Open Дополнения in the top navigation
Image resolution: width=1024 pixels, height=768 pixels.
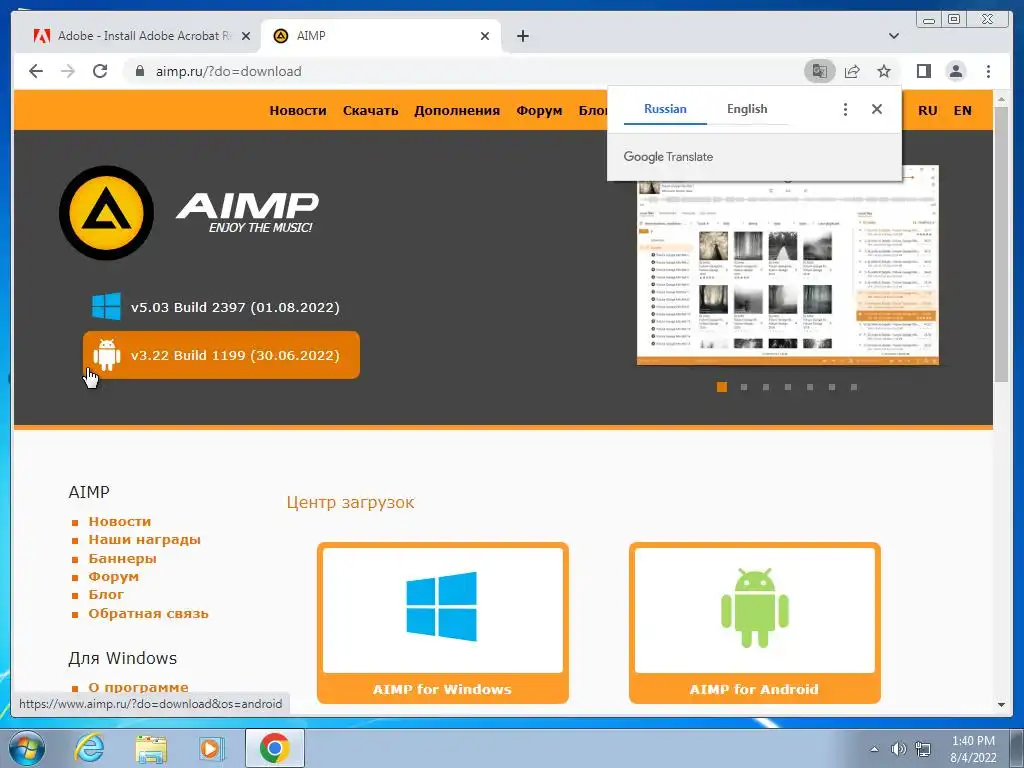click(x=456, y=110)
